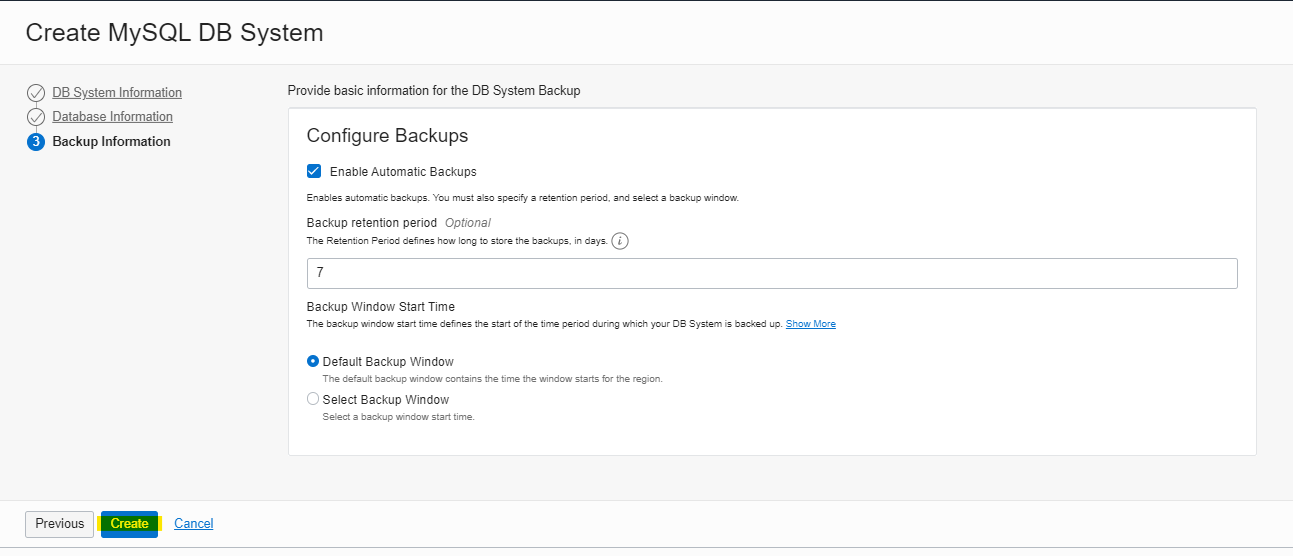Open the Database Information step link
The image size is (1293, 556).
[x=112, y=117]
